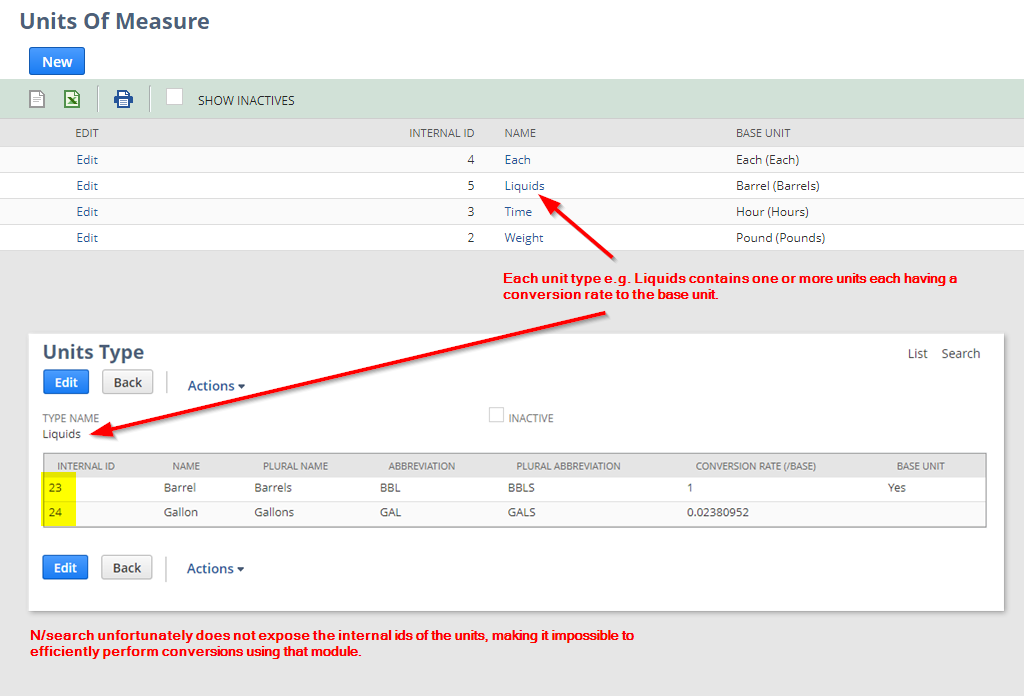Expand the top Actions dropdown
Image resolution: width=1024 pixels, height=696 pixels.
(x=216, y=386)
